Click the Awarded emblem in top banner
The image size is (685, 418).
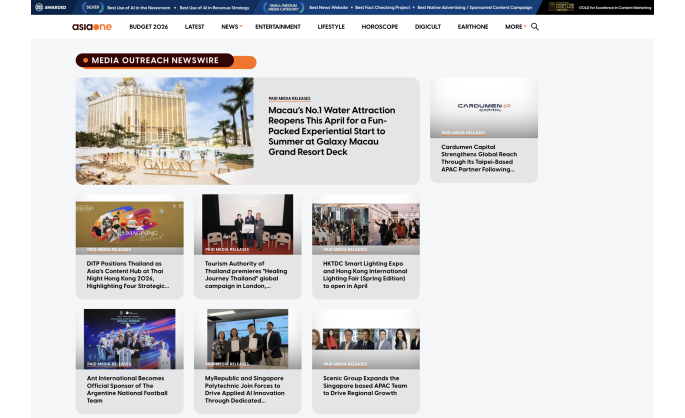[51, 7]
